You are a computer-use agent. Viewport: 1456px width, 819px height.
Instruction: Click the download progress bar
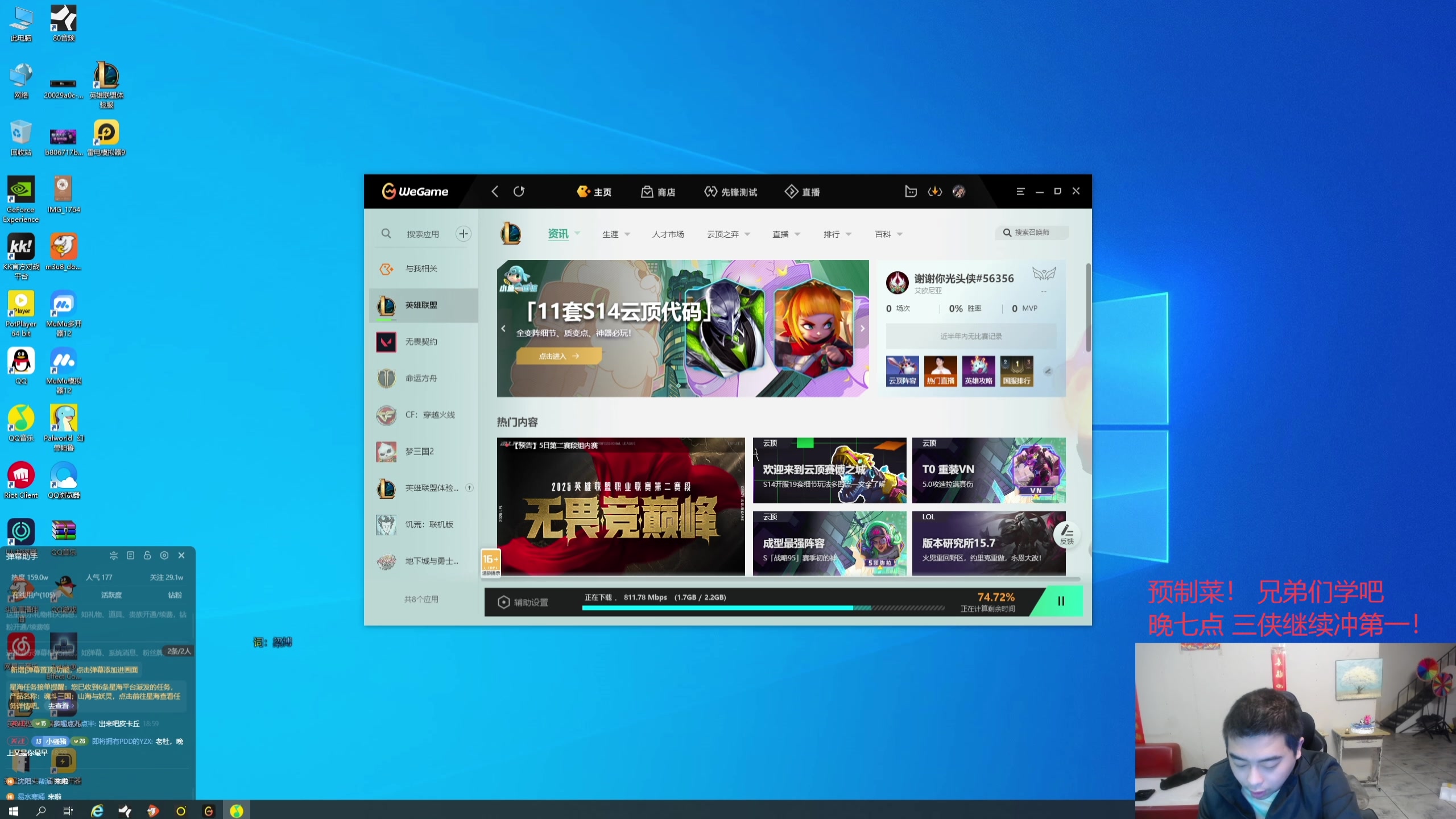763,608
